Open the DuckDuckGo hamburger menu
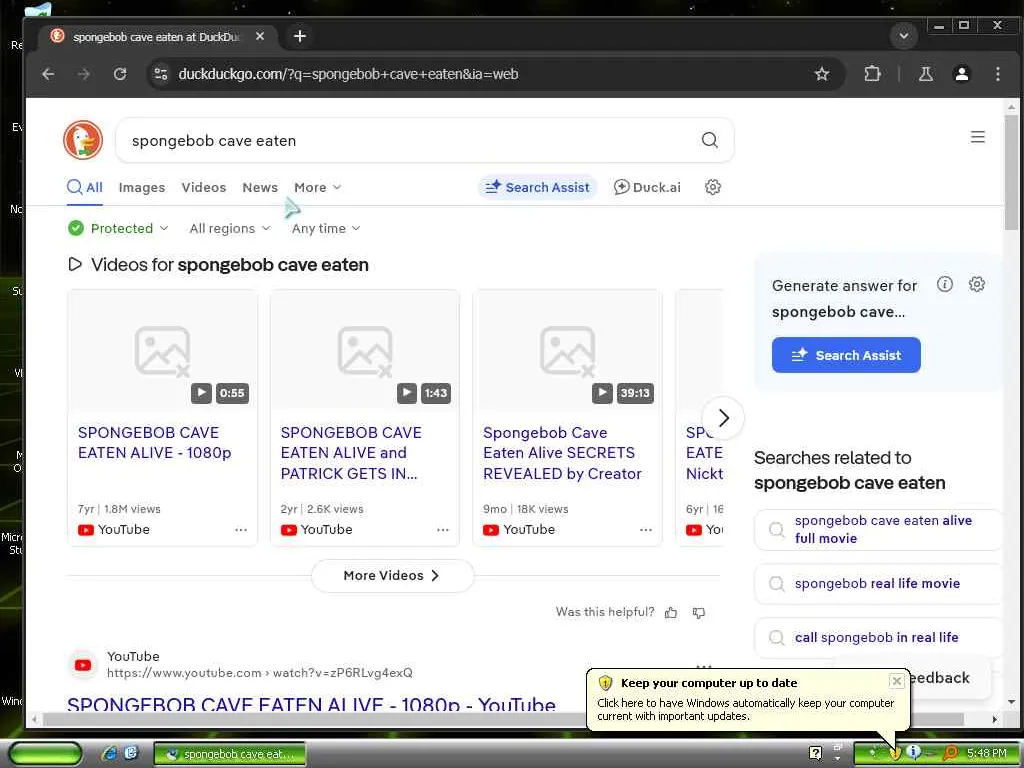The width and height of the screenshot is (1024, 768). (978, 137)
